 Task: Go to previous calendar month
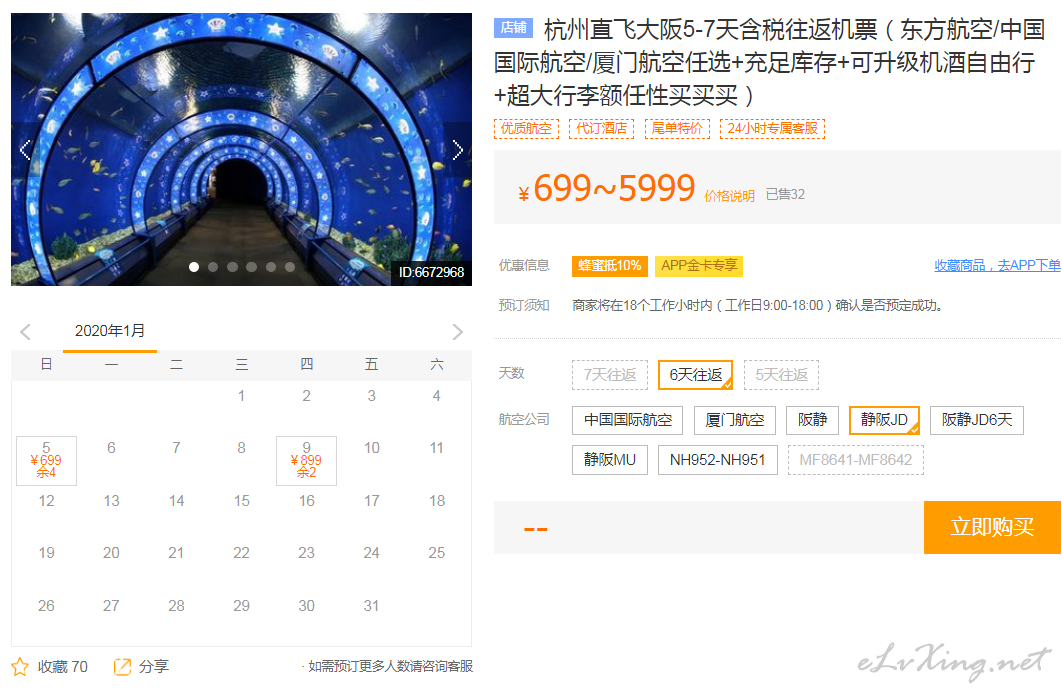click(x=26, y=331)
